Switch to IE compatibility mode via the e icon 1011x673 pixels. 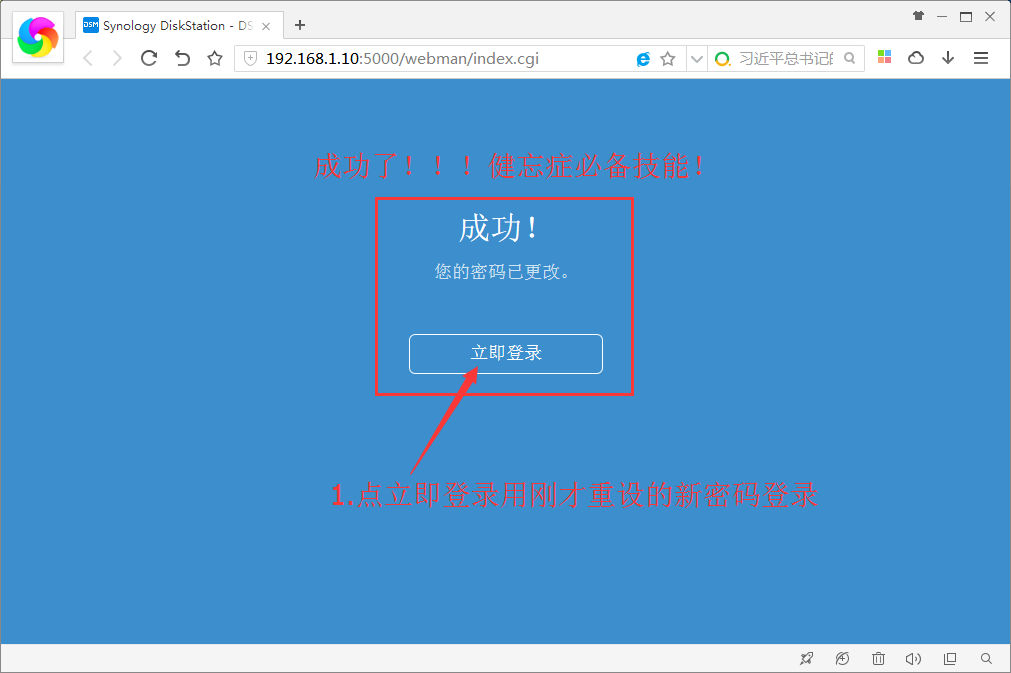[x=642, y=58]
